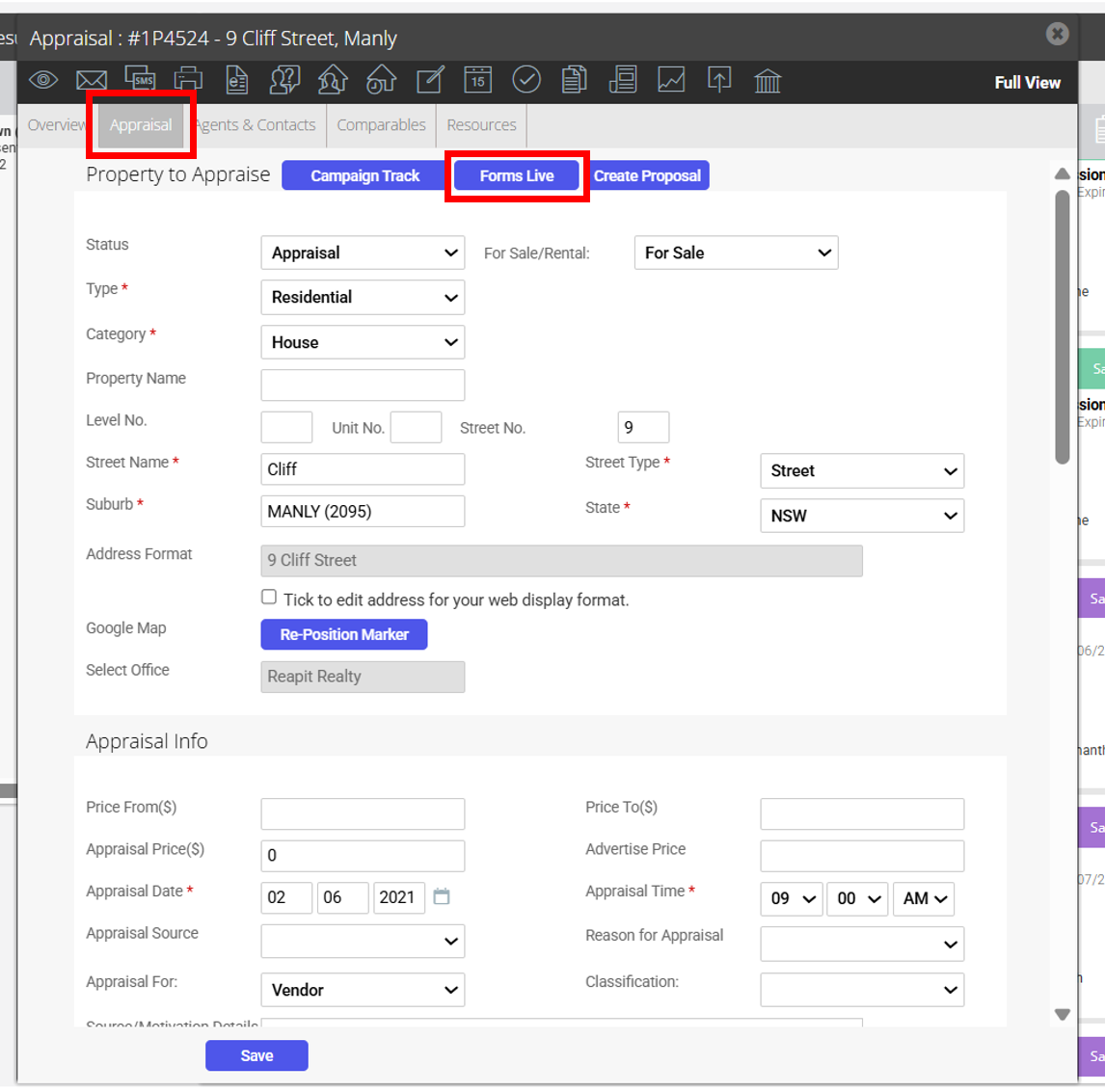This screenshot has height=1092, width=1105.
Task: Click the eye view icon in toolbar
Action: pos(43,80)
